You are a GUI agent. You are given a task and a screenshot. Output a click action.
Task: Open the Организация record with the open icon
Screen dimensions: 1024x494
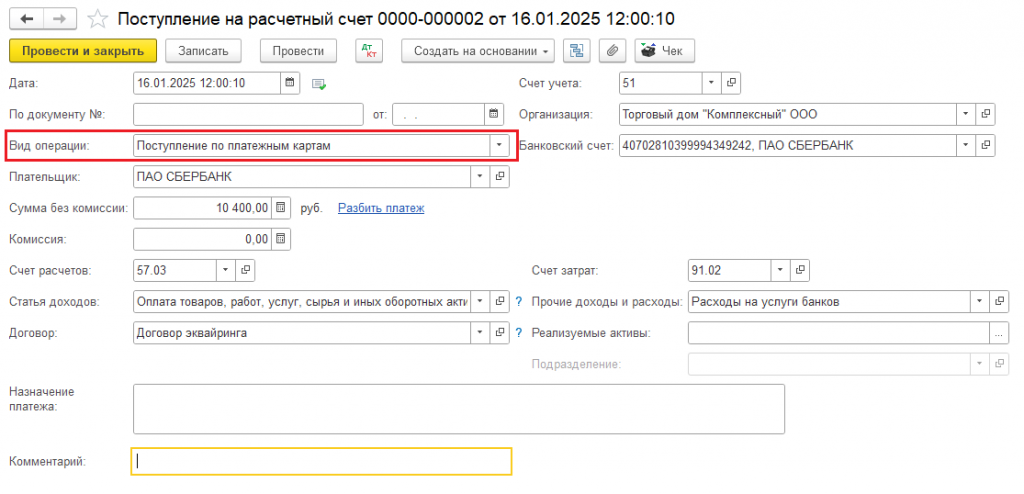(x=985, y=114)
